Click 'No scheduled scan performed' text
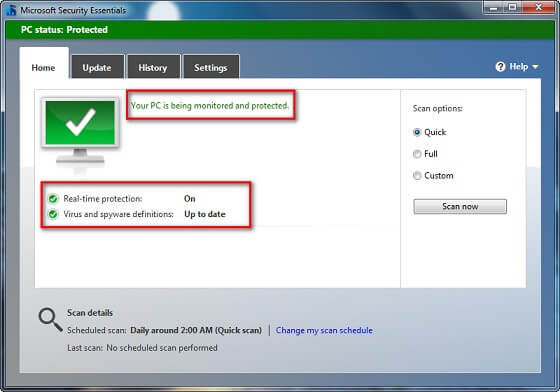Image resolution: width=560 pixels, height=392 pixels. click(x=162, y=348)
